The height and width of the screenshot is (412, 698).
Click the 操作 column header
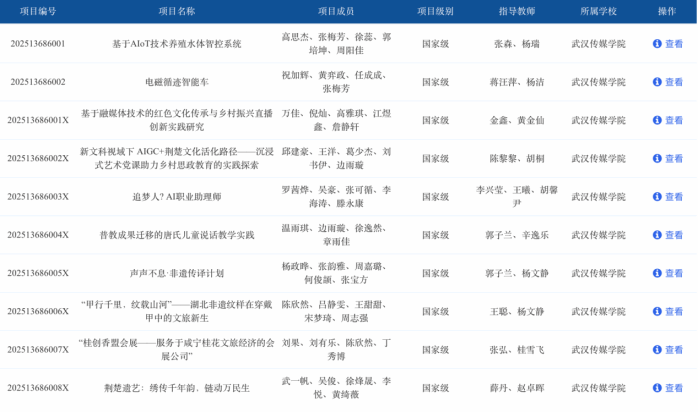[x=667, y=11]
